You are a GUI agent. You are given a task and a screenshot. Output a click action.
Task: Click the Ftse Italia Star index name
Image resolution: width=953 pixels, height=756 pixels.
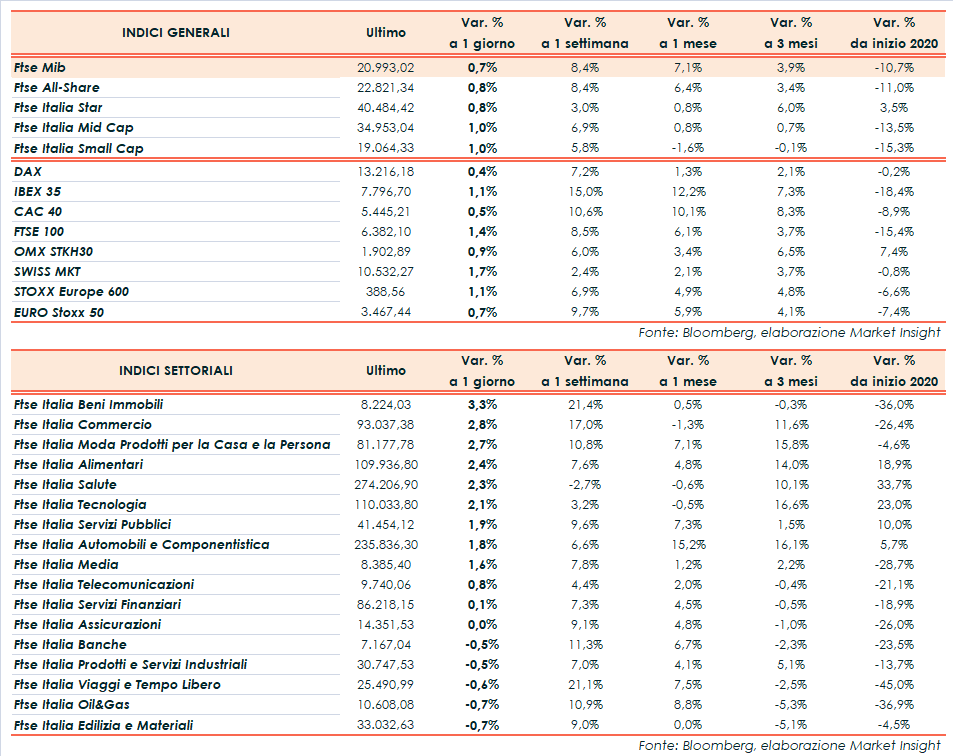point(58,107)
